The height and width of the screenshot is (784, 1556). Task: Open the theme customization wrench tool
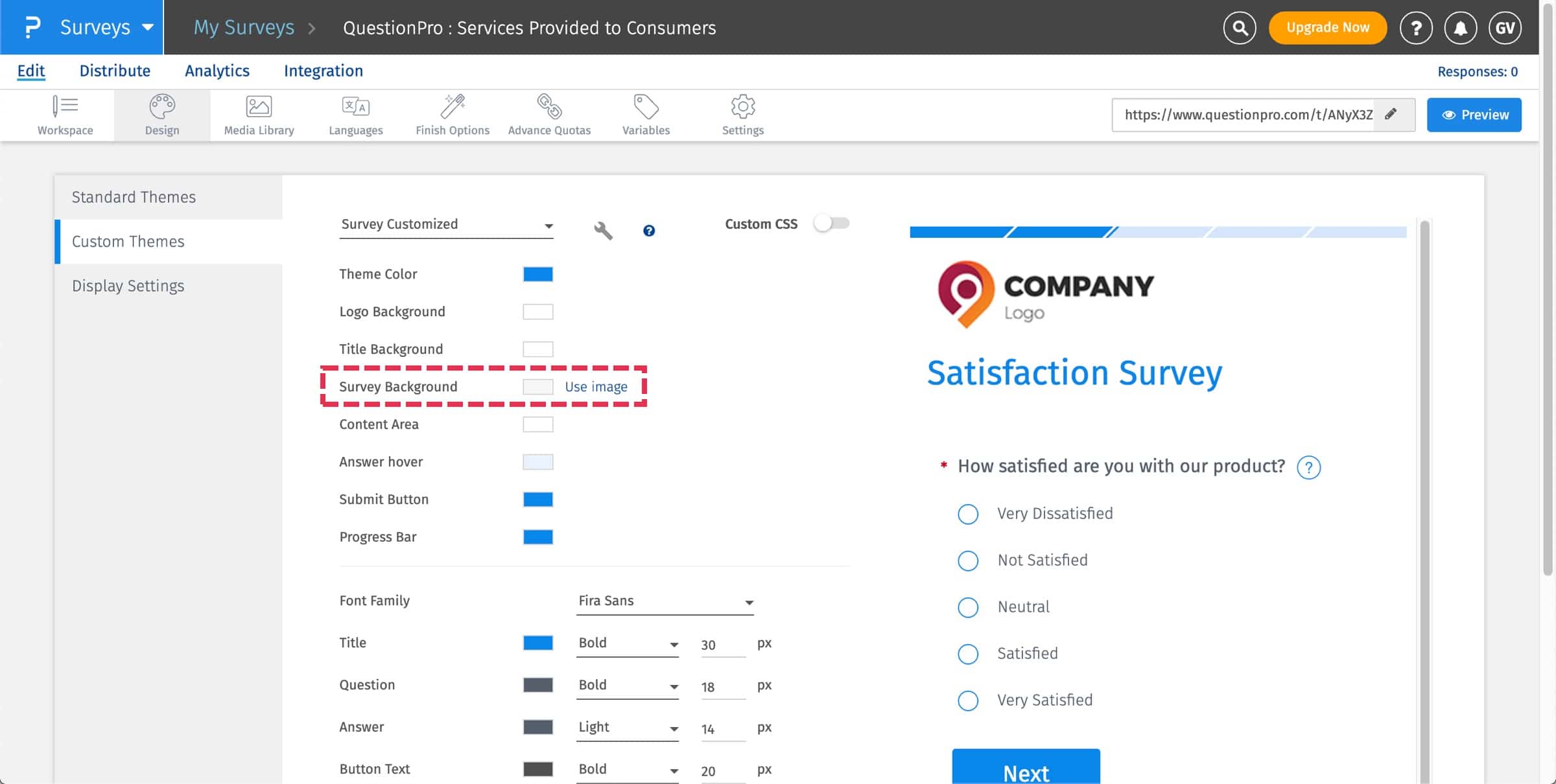pyautogui.click(x=602, y=229)
